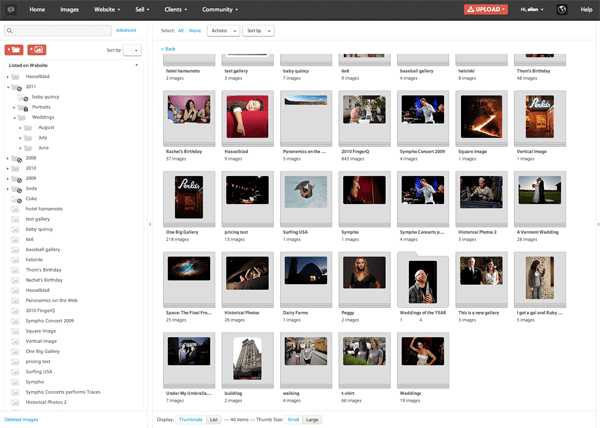The height and width of the screenshot is (428, 600).
Task: Expand the Weddings folder tree arrow
Action: [14, 117]
